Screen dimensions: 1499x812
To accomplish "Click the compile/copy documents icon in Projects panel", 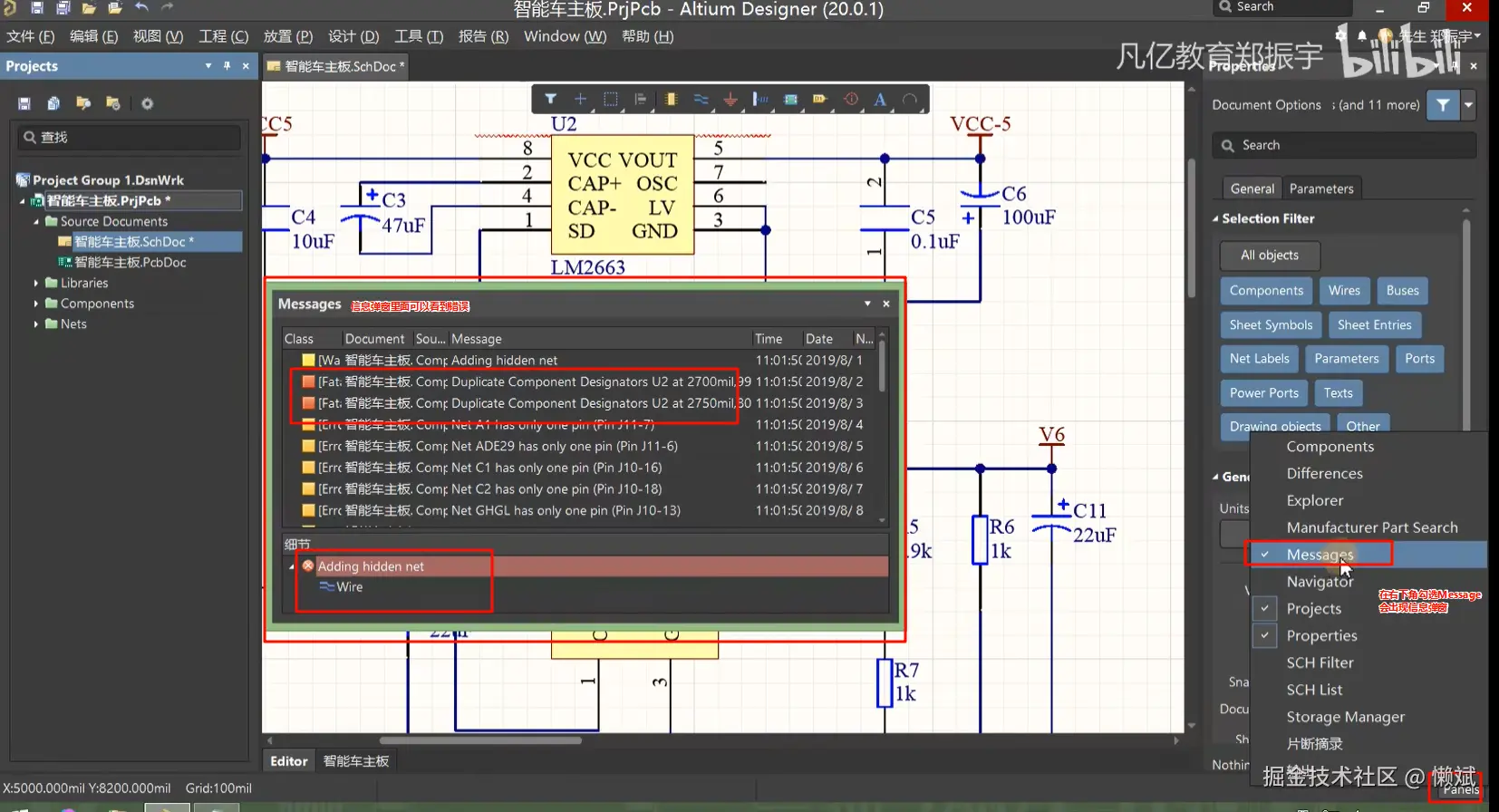I will 53,103.
